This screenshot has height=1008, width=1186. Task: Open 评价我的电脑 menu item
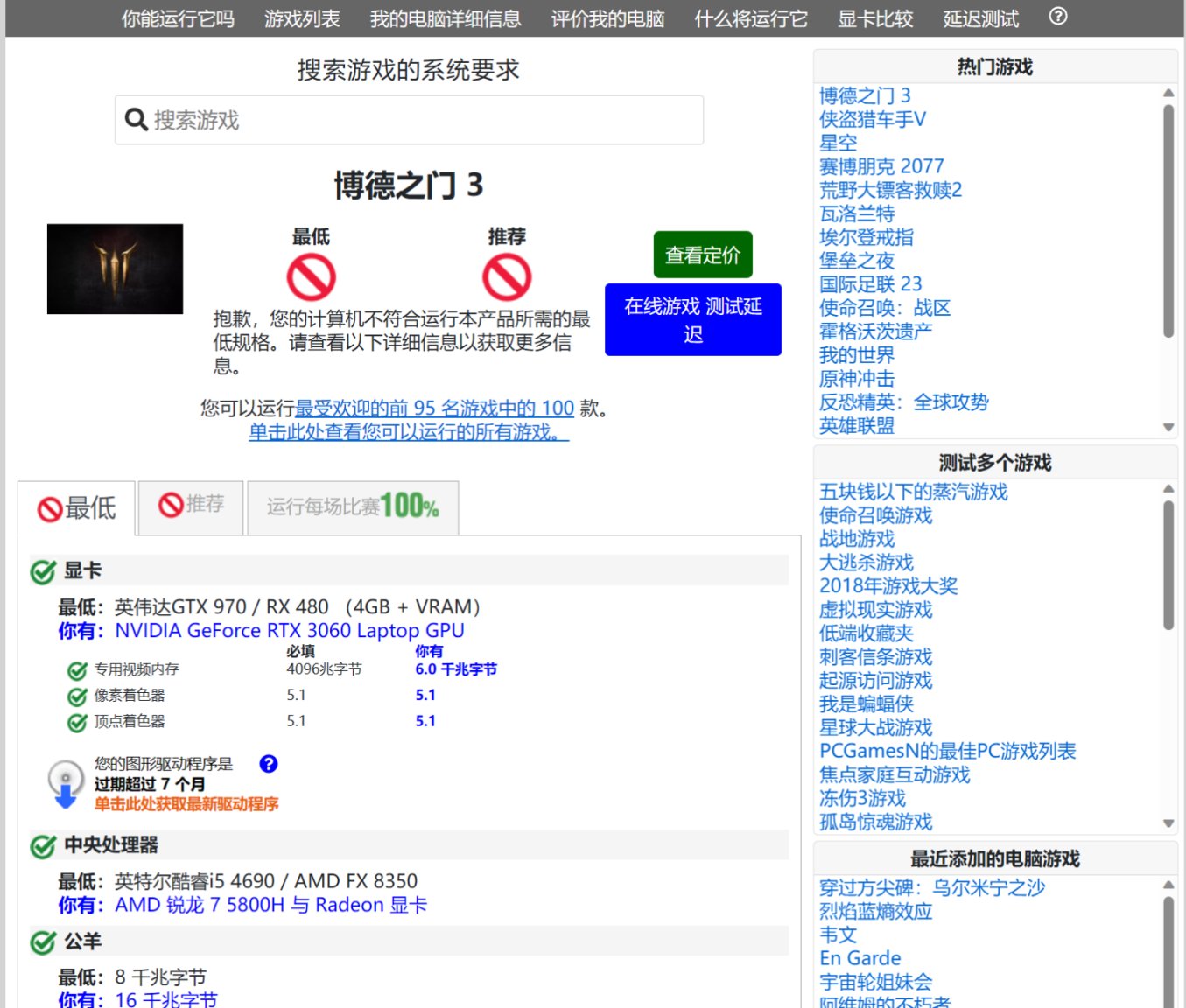click(x=607, y=18)
